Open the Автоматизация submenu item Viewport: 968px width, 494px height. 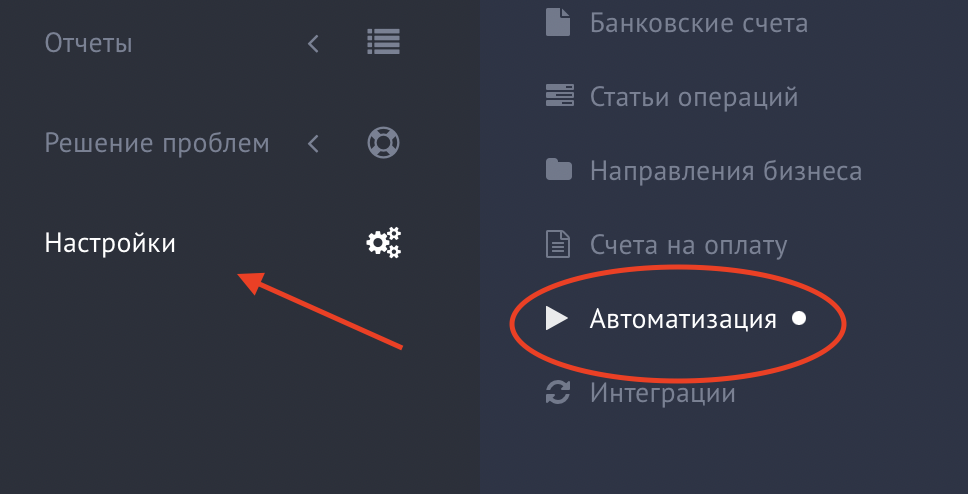click(x=683, y=319)
